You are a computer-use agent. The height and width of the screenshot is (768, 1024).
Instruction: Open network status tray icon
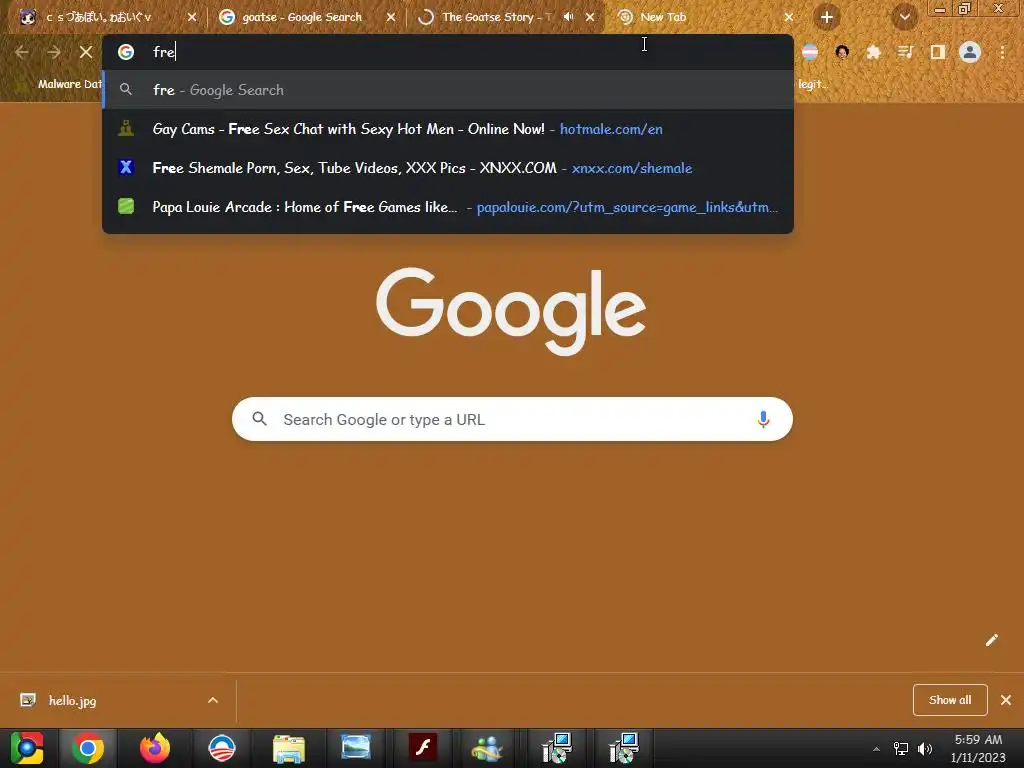[x=901, y=748]
